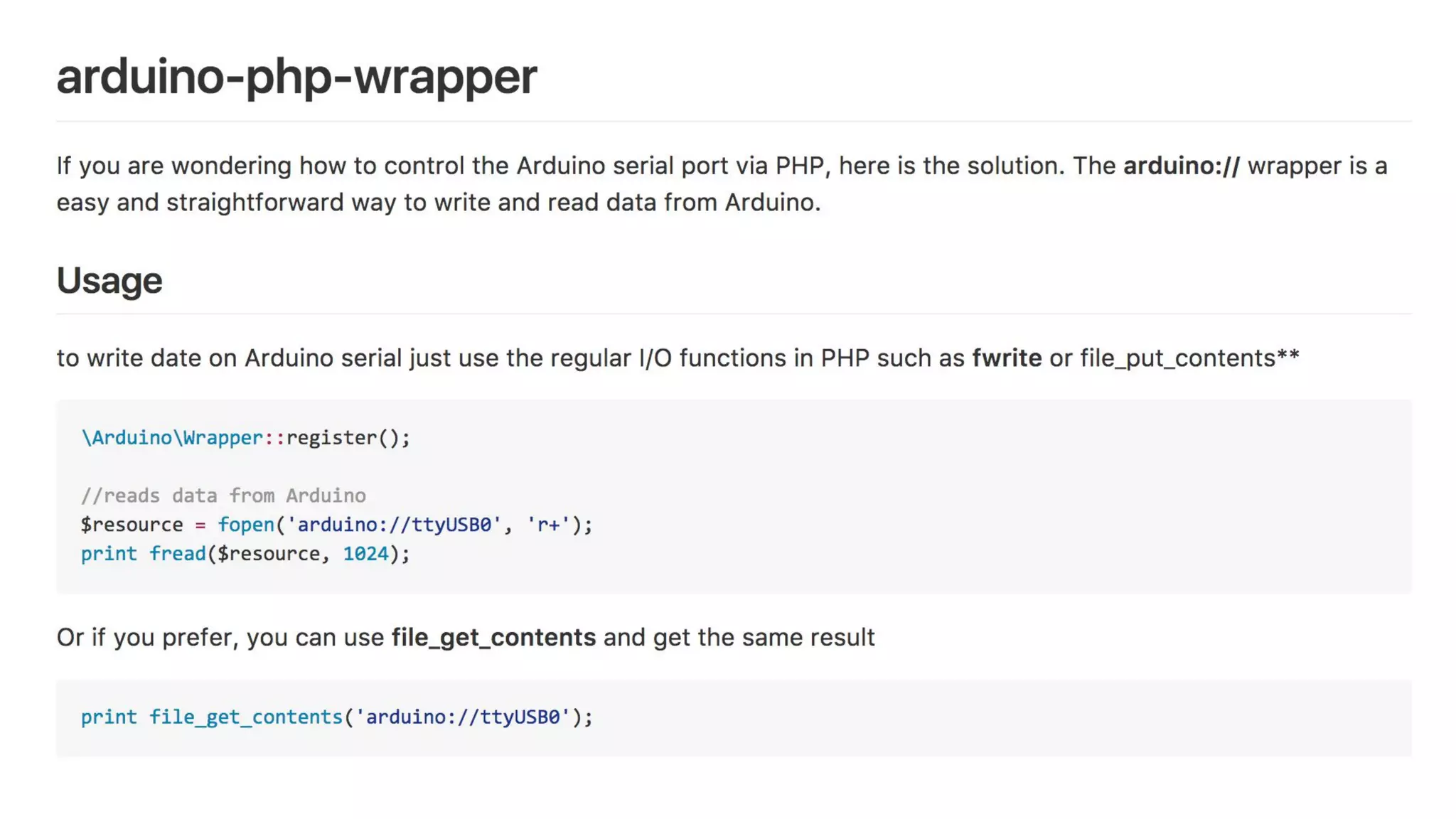Click the arduino-php-wrapper main heading
This screenshot has width=1456, height=819.
[x=296, y=77]
